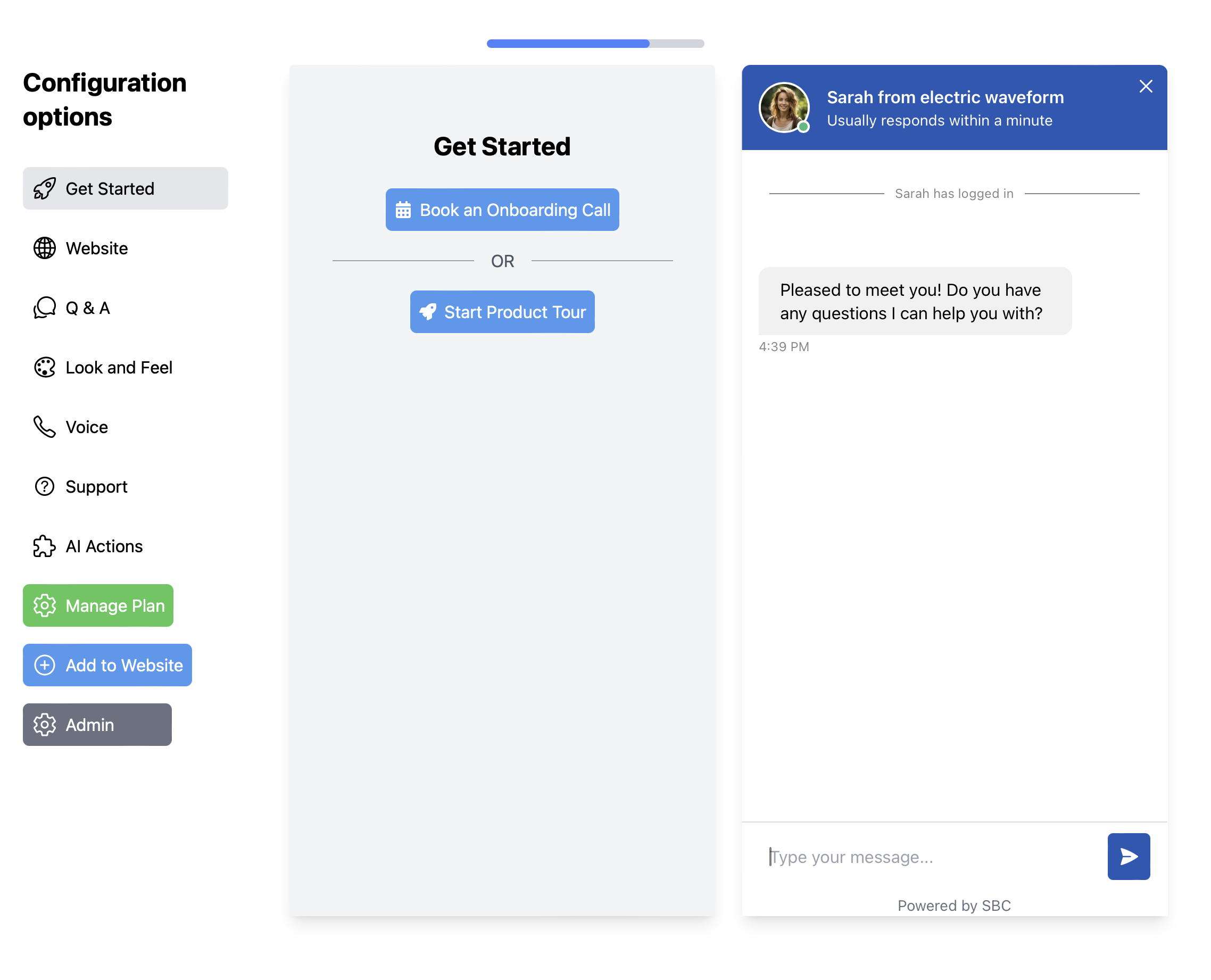Click Book an Onboarding Call
Image resolution: width=1211 pixels, height=980 pixels.
pyautogui.click(x=502, y=210)
